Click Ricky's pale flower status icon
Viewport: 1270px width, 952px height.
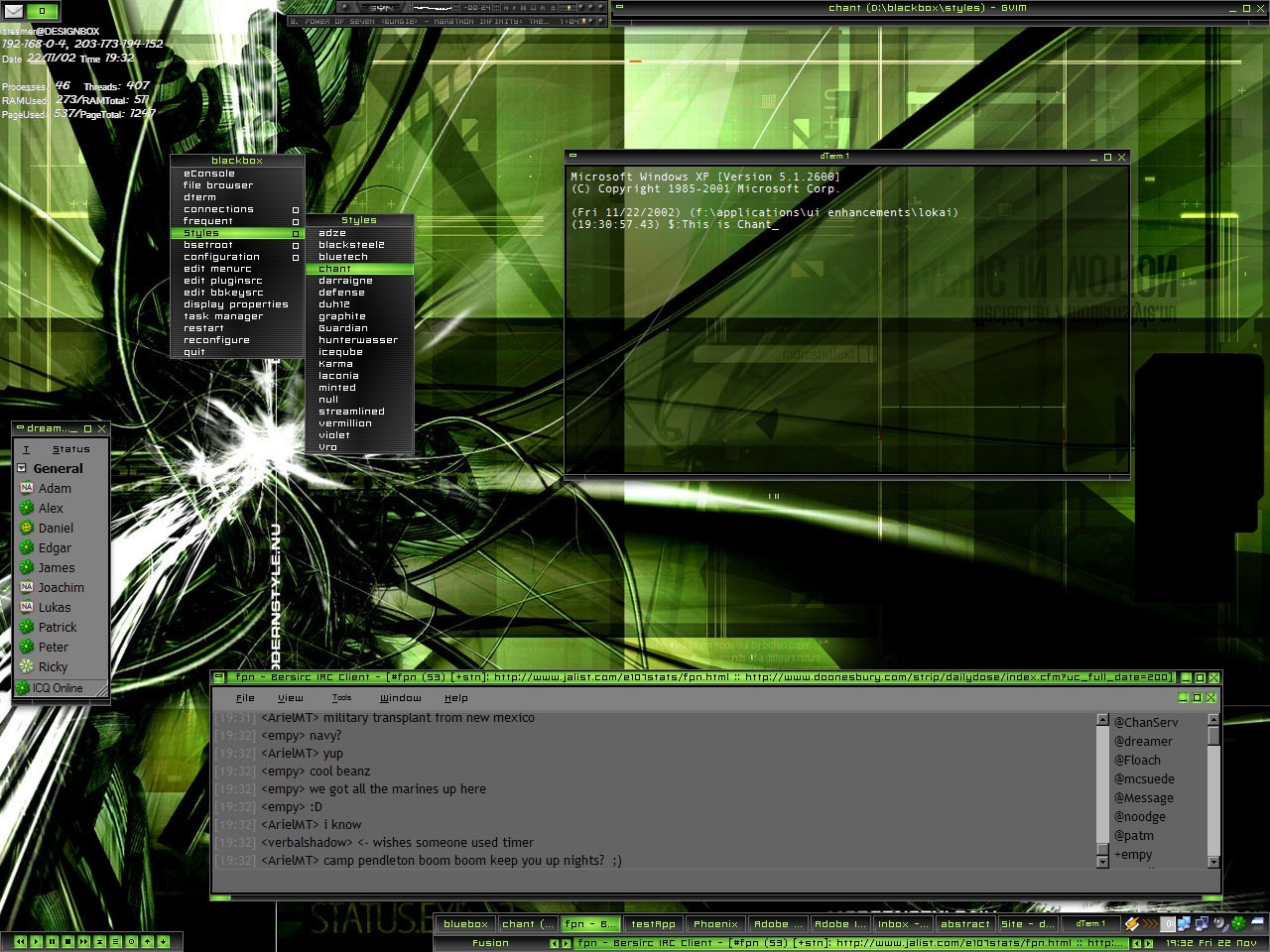point(27,666)
